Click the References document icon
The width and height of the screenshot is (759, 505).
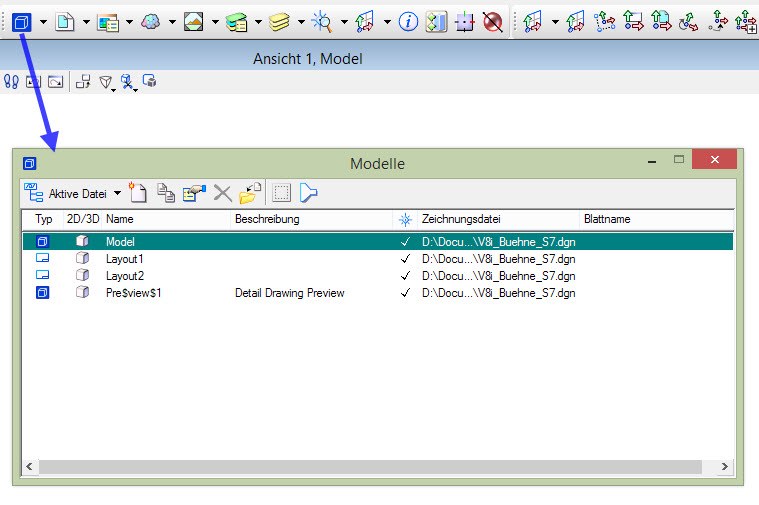[65, 22]
